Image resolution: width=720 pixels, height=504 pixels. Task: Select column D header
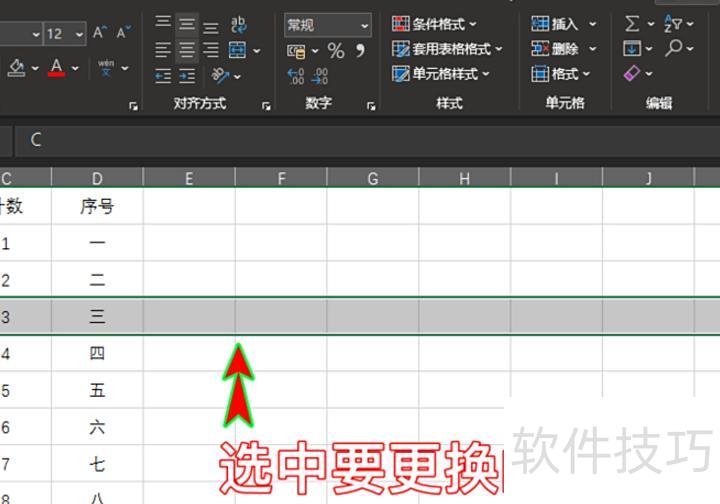97,178
